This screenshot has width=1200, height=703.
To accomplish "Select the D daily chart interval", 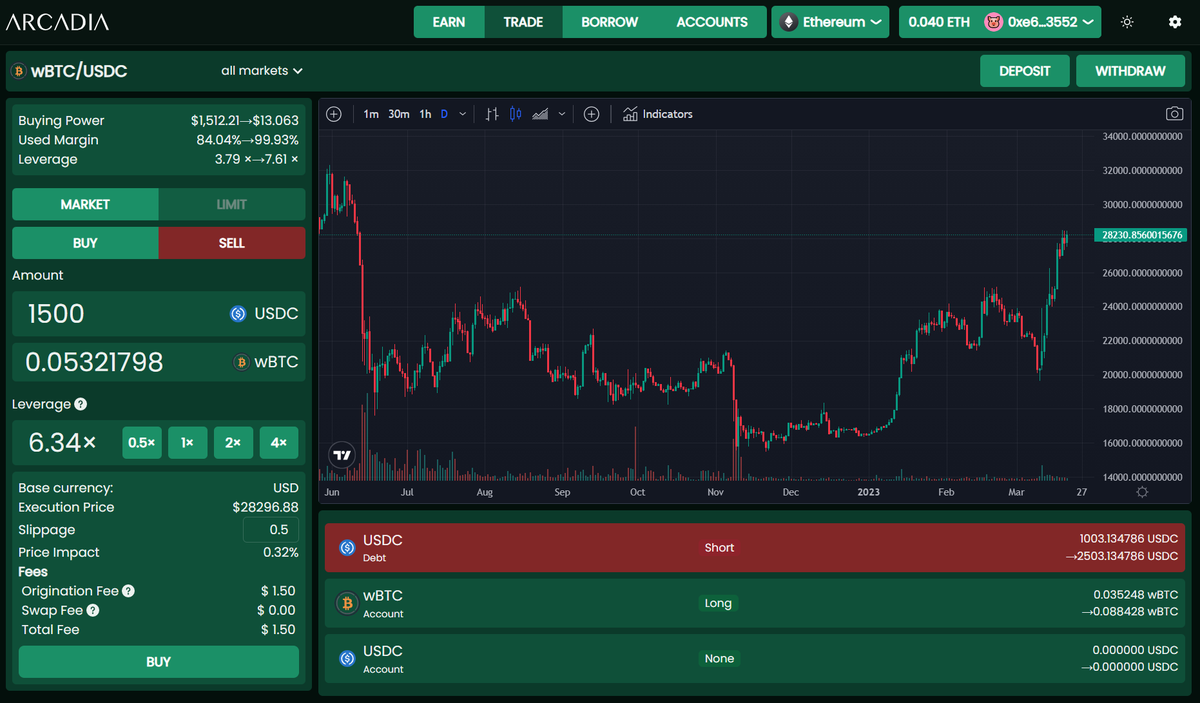I will coord(445,114).
